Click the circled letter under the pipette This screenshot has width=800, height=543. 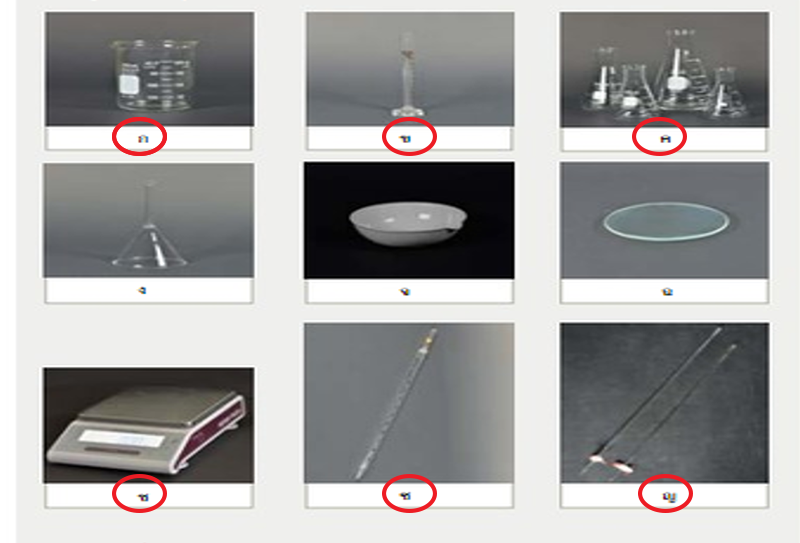pyautogui.click(x=406, y=495)
